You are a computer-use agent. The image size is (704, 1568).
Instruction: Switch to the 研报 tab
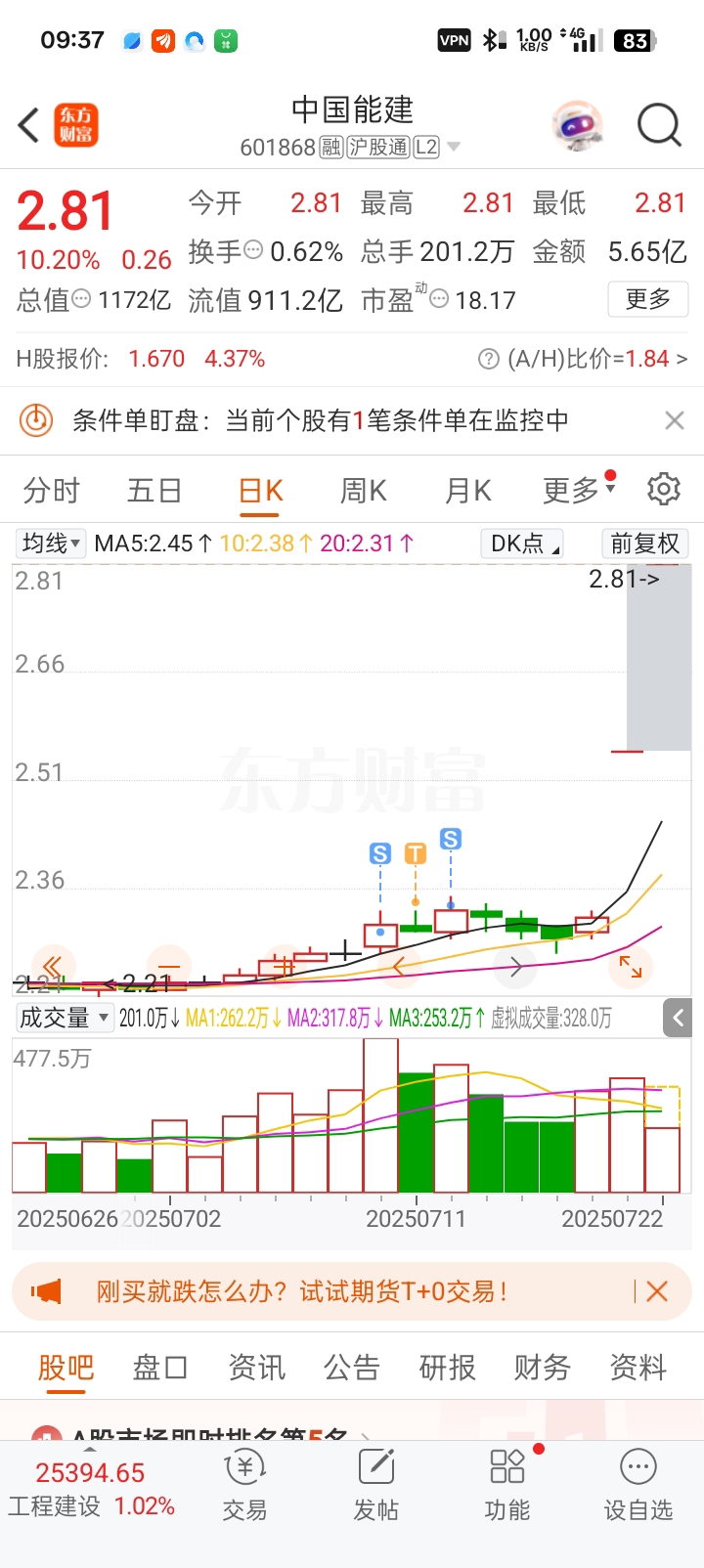click(447, 1368)
